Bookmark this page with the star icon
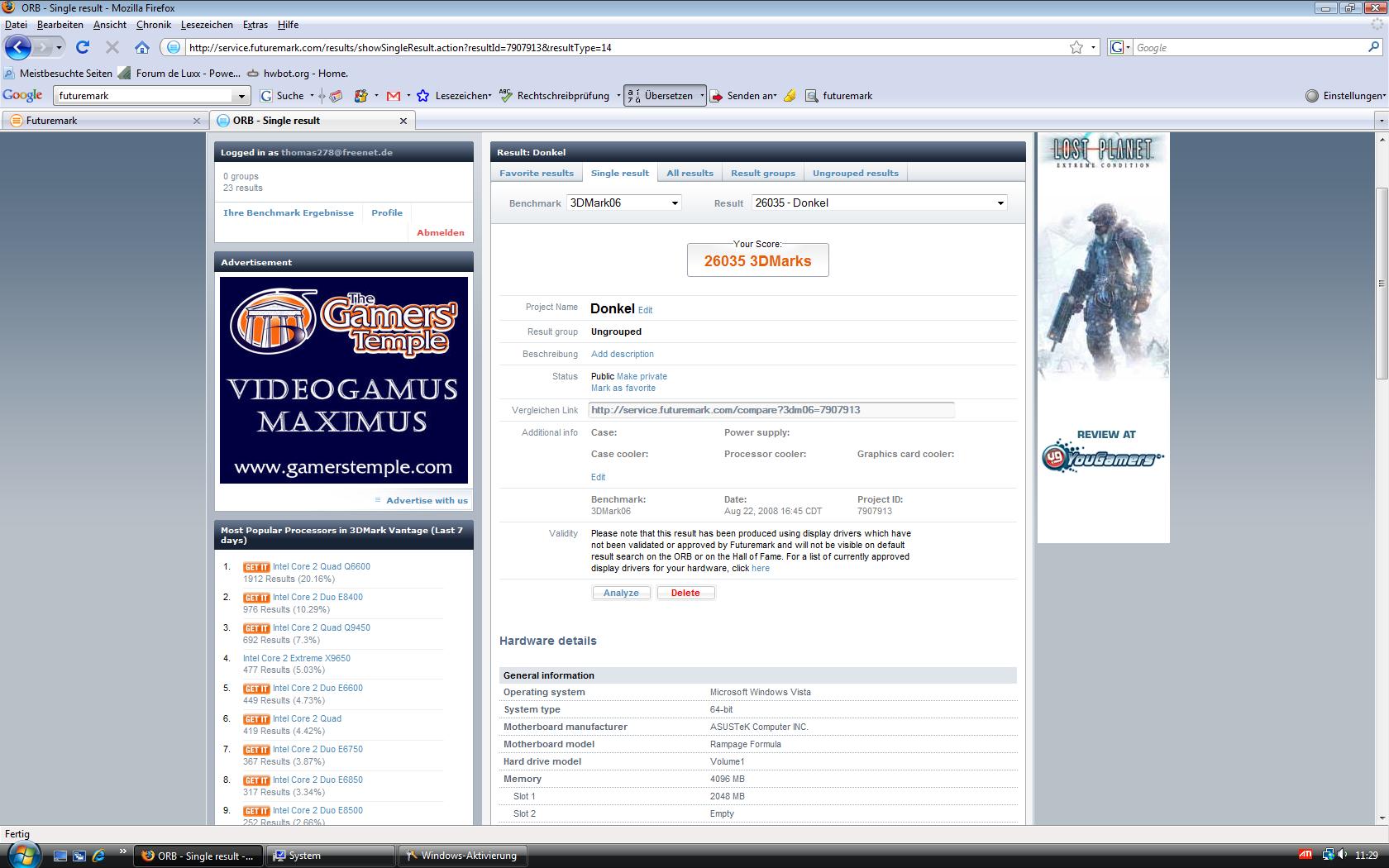 pos(1076,47)
